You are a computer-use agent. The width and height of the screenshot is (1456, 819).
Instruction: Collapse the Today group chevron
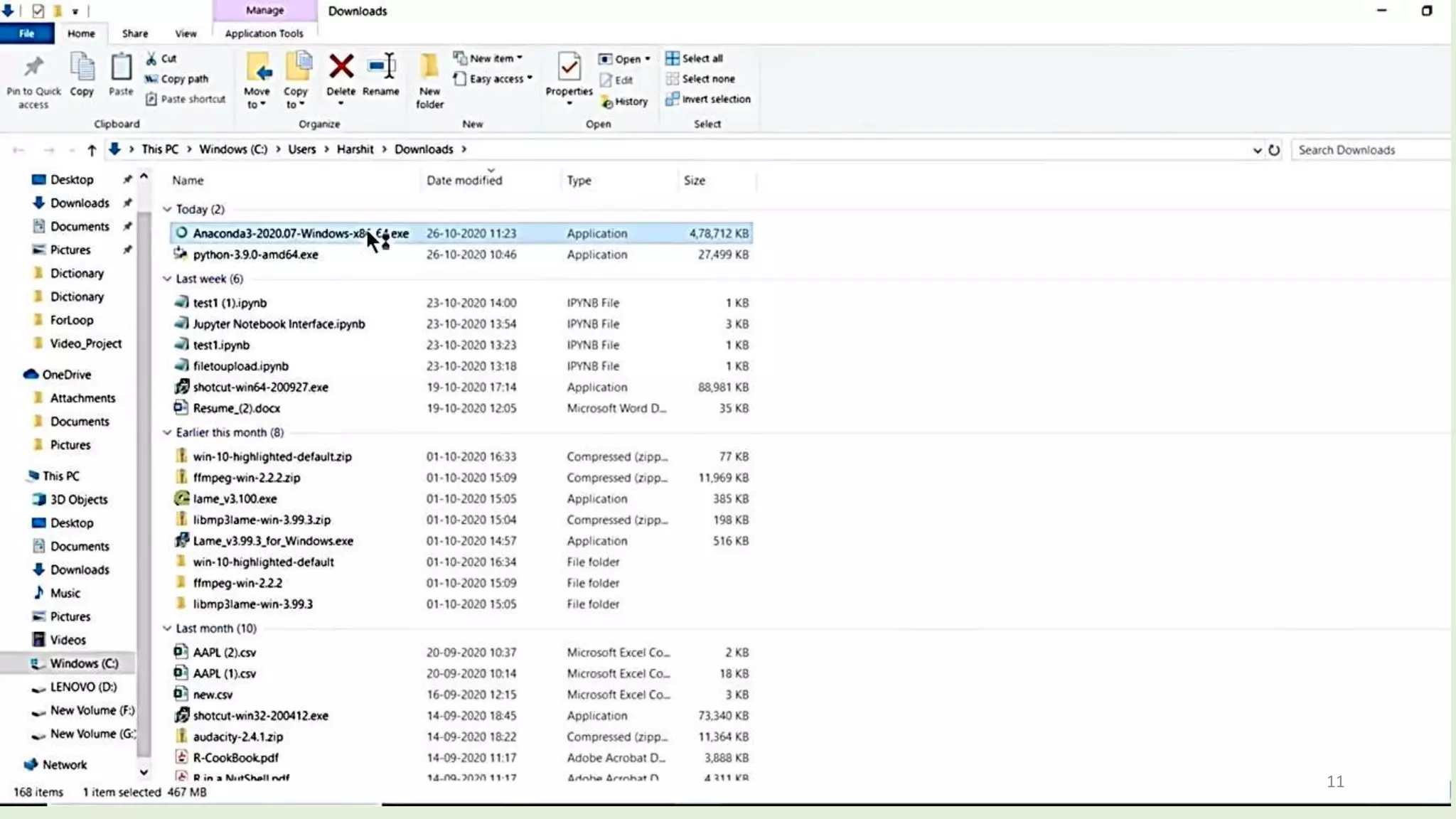coord(167,209)
